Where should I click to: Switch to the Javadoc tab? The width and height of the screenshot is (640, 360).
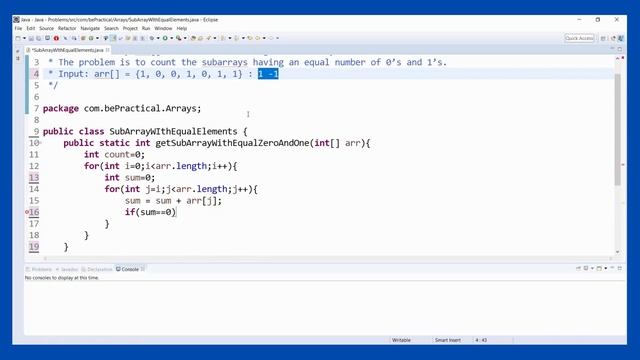(67, 269)
